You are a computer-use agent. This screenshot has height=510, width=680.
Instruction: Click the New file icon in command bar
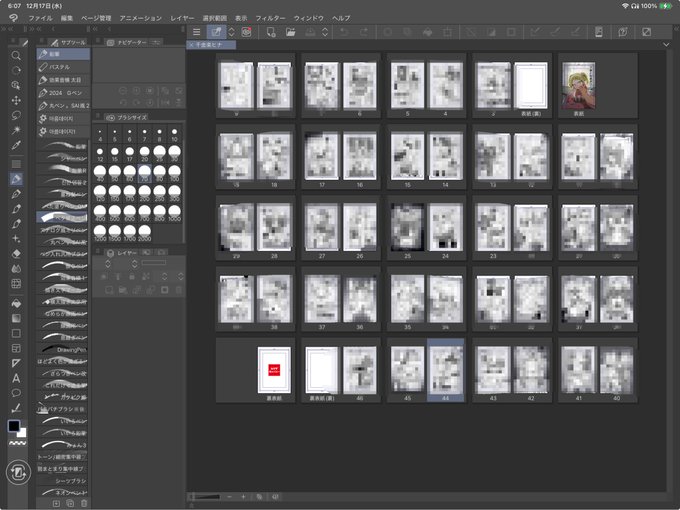271,32
